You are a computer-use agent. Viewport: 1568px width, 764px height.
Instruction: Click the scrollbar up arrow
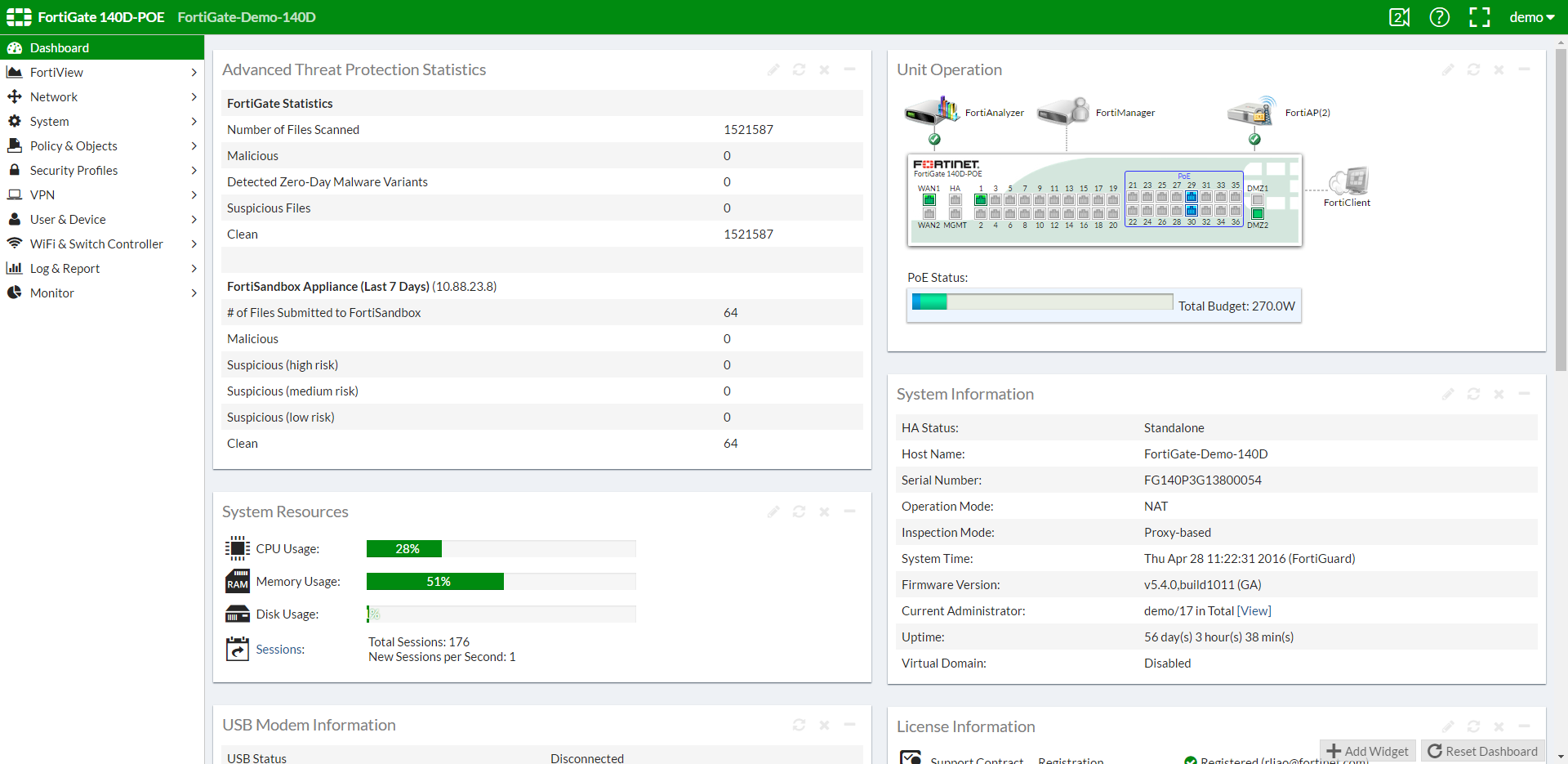[x=1561, y=42]
